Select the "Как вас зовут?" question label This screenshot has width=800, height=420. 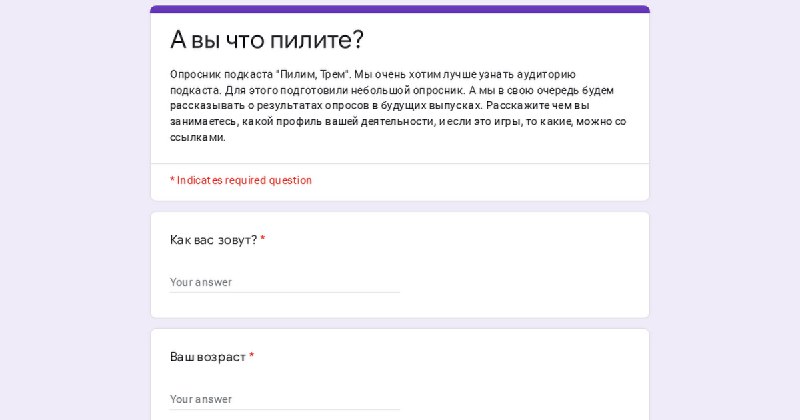[x=213, y=240]
